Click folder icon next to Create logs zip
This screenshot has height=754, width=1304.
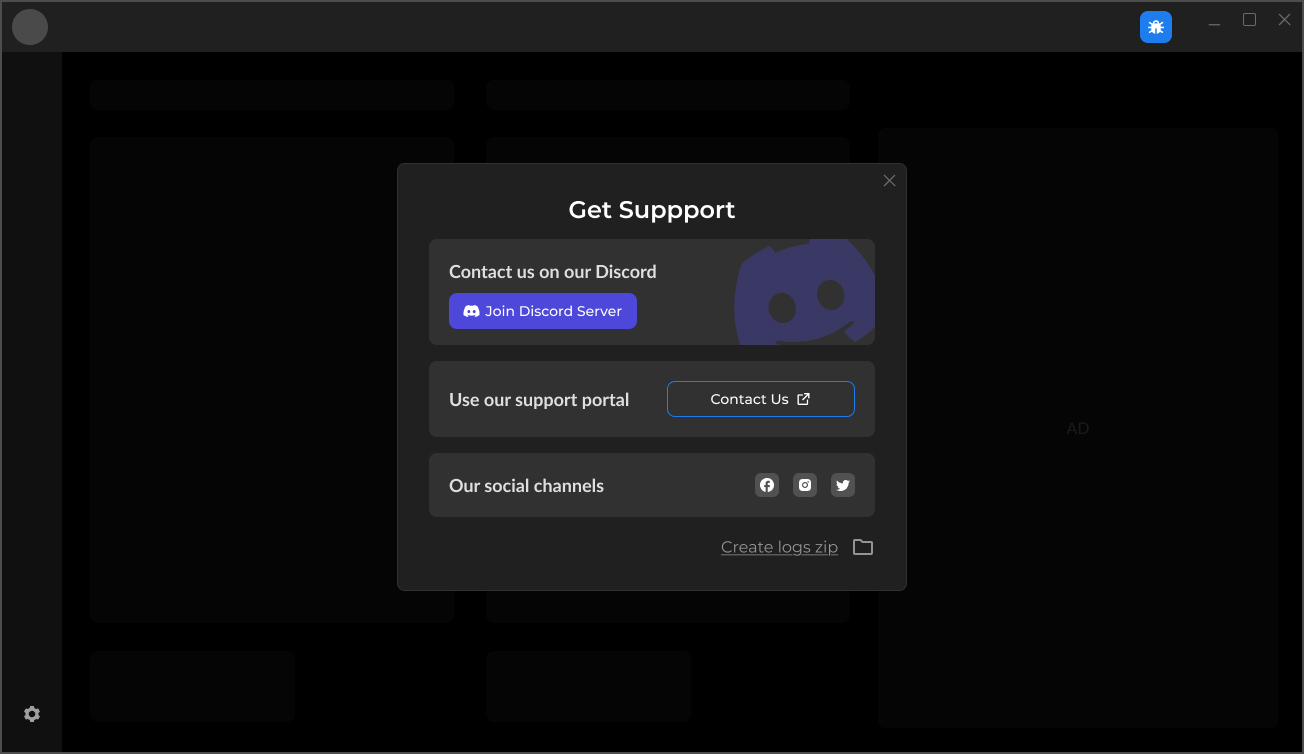point(863,547)
